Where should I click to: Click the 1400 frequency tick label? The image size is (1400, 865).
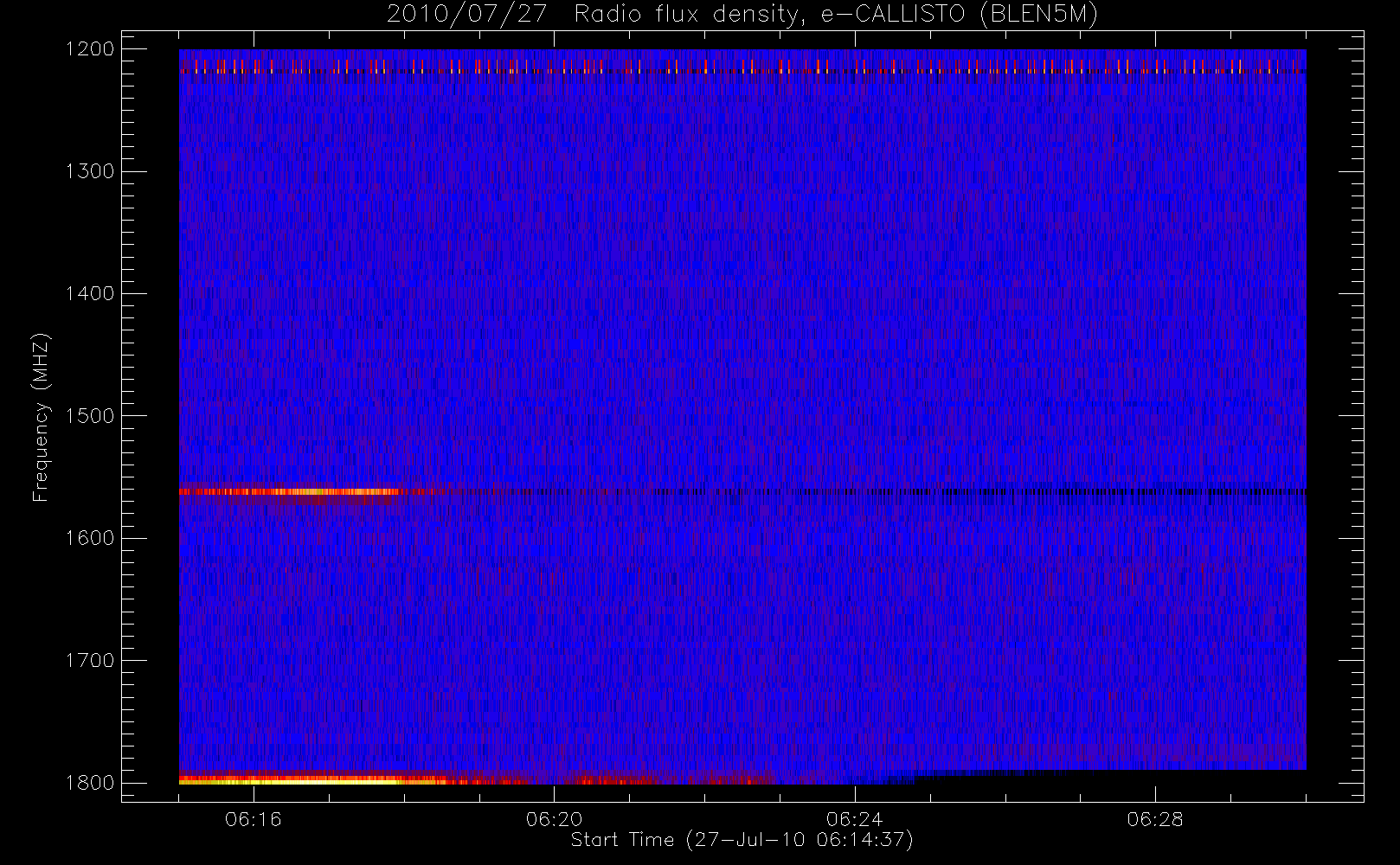[90, 293]
